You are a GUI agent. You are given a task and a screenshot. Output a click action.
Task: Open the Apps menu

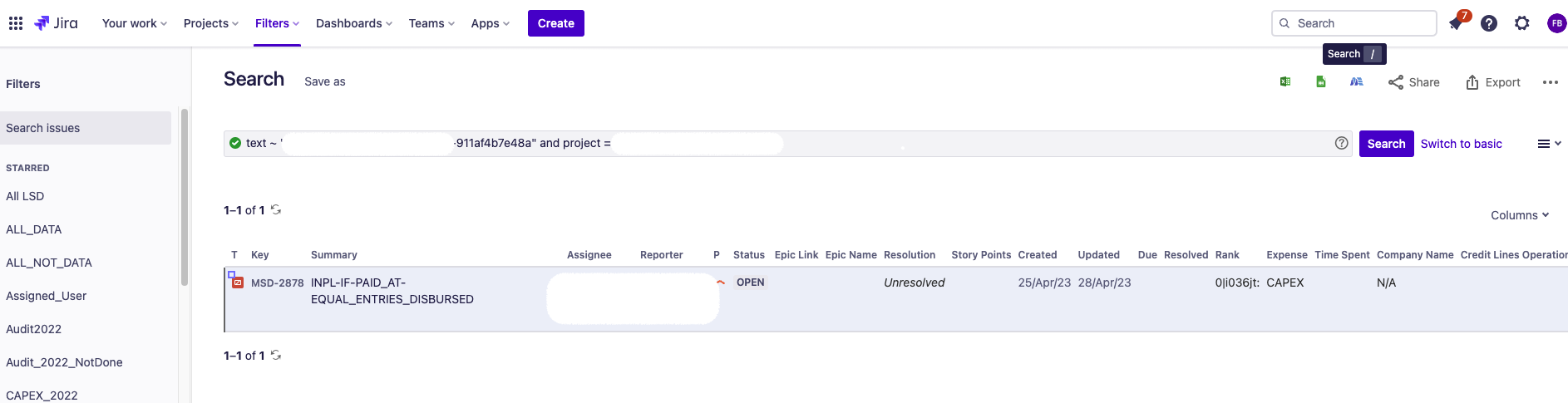[491, 23]
